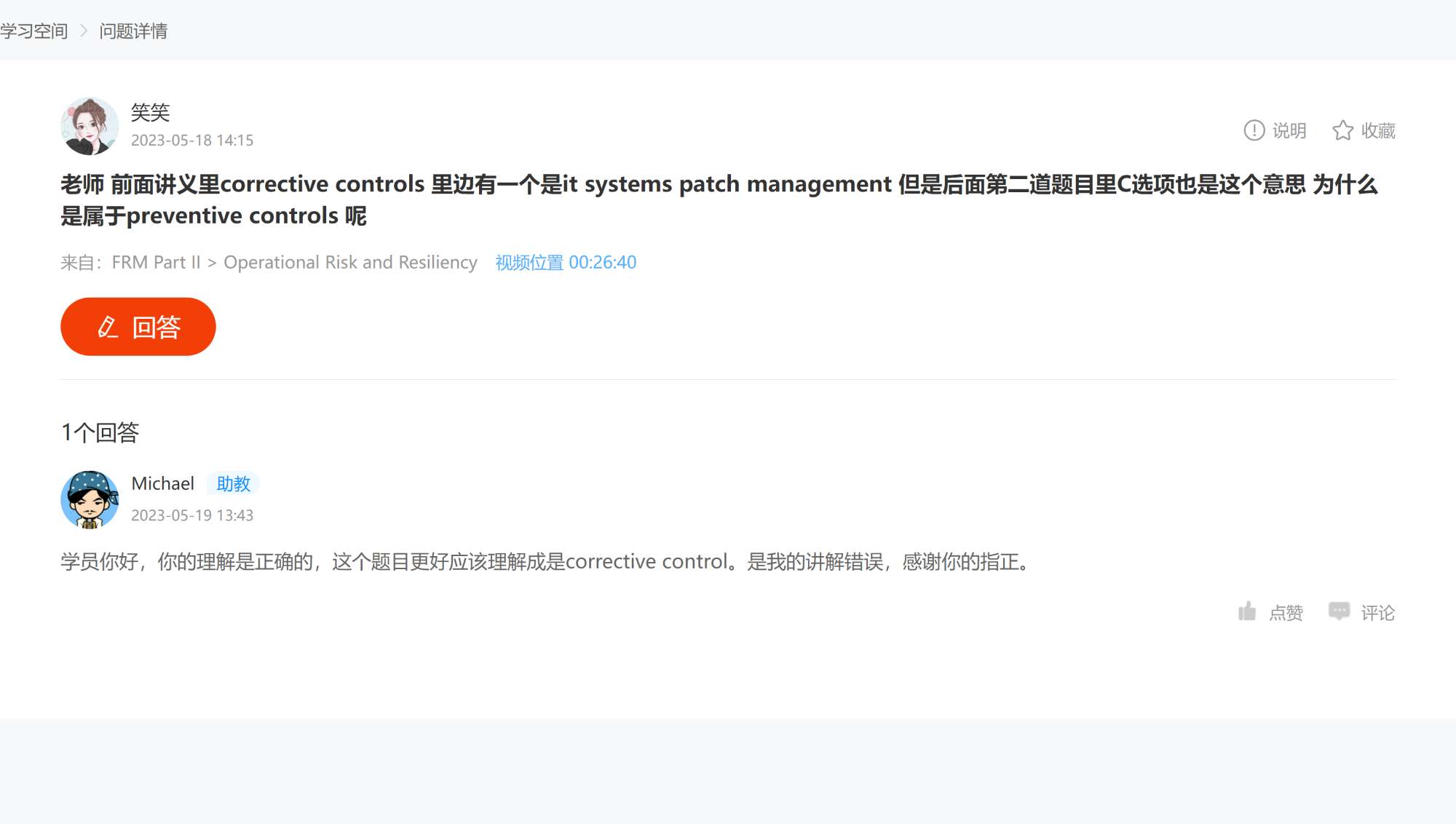Jump to video position 00:26:40
1456x824 pixels.
pos(566,262)
